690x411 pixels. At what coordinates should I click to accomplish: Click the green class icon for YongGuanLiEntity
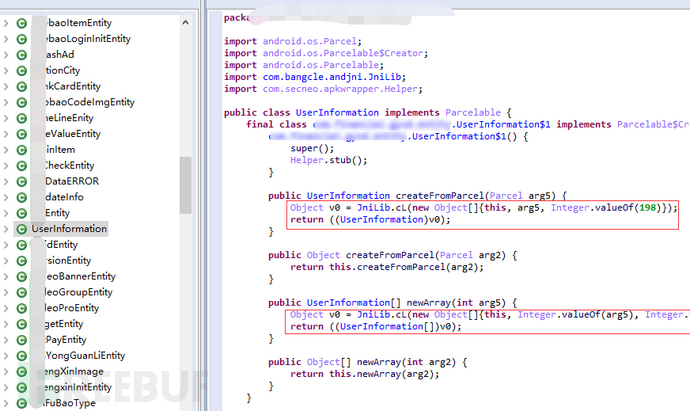[x=22, y=356]
